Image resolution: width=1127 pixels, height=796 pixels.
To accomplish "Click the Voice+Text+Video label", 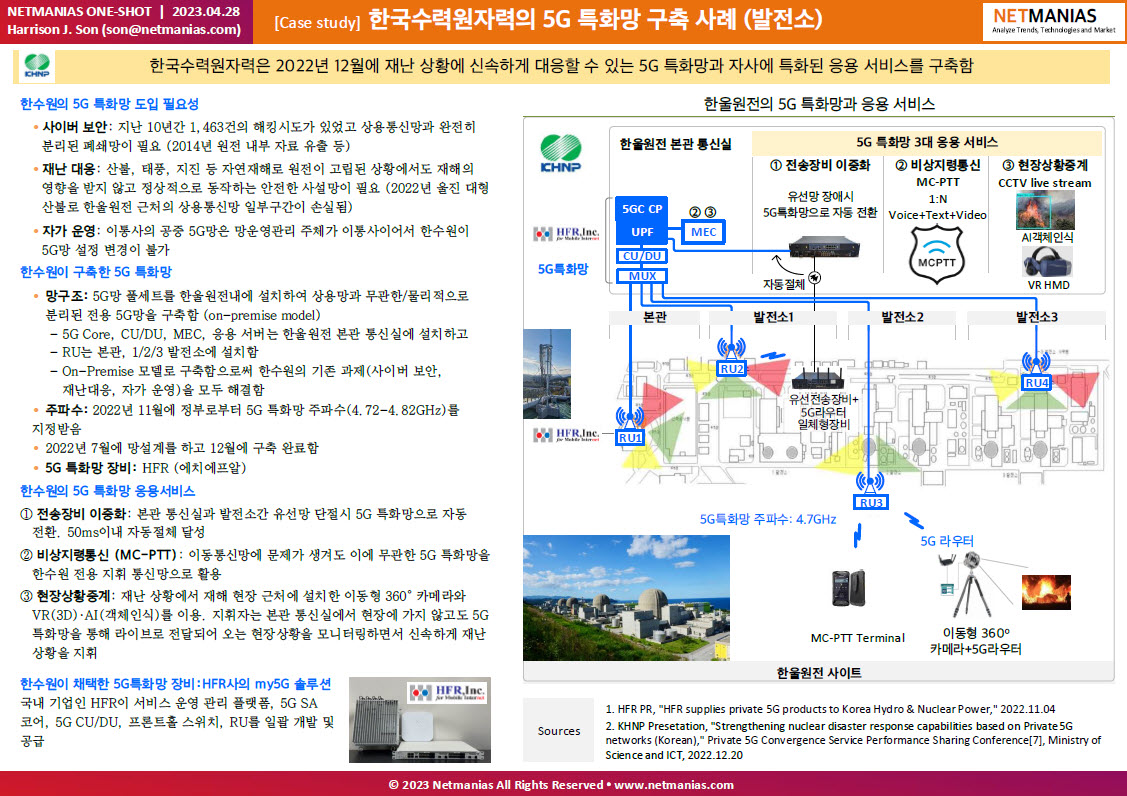I will (x=937, y=215).
